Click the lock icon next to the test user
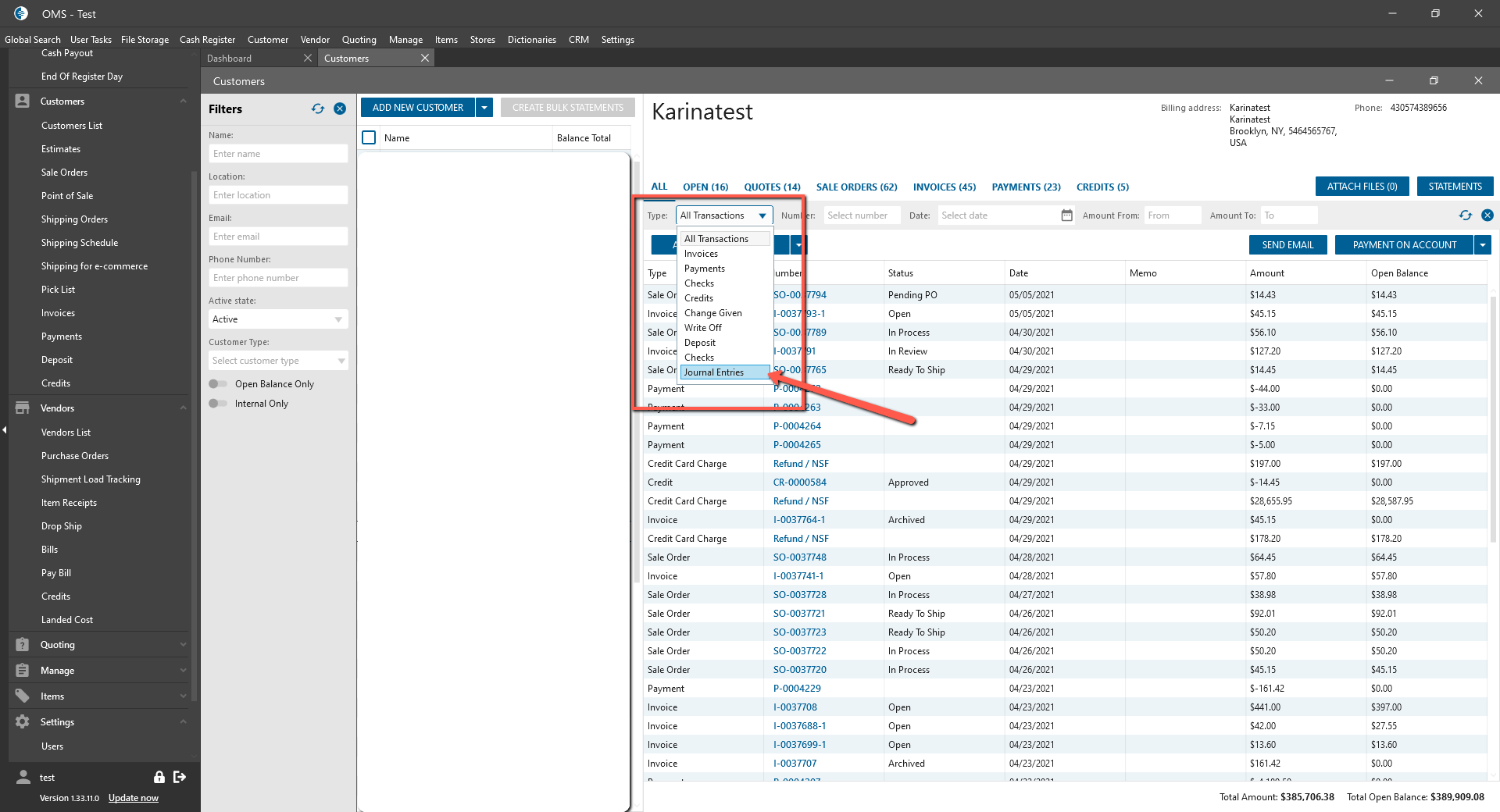 point(159,777)
